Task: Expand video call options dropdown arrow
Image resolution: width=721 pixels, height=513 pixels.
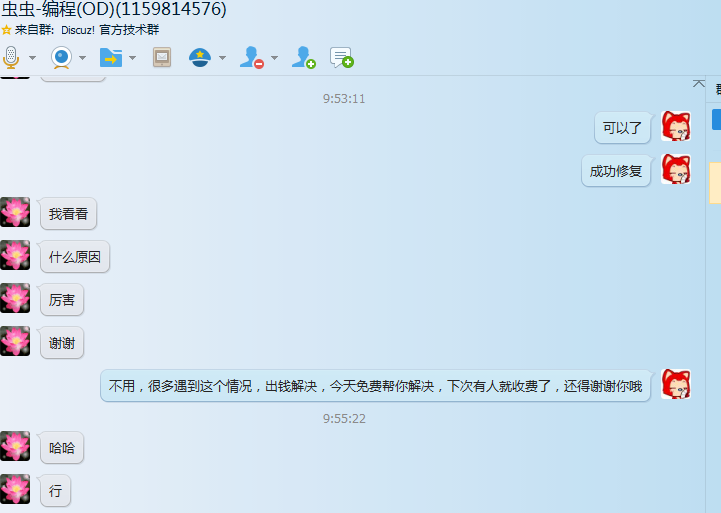Action: pos(82,58)
